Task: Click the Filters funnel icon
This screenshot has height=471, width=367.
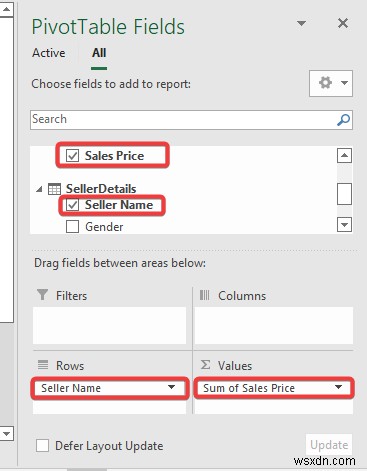Action: (x=42, y=295)
